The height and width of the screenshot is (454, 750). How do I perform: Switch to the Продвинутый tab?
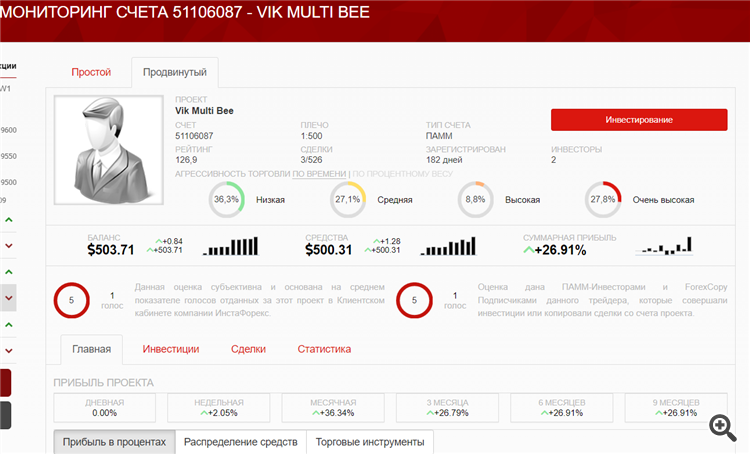coord(175,72)
